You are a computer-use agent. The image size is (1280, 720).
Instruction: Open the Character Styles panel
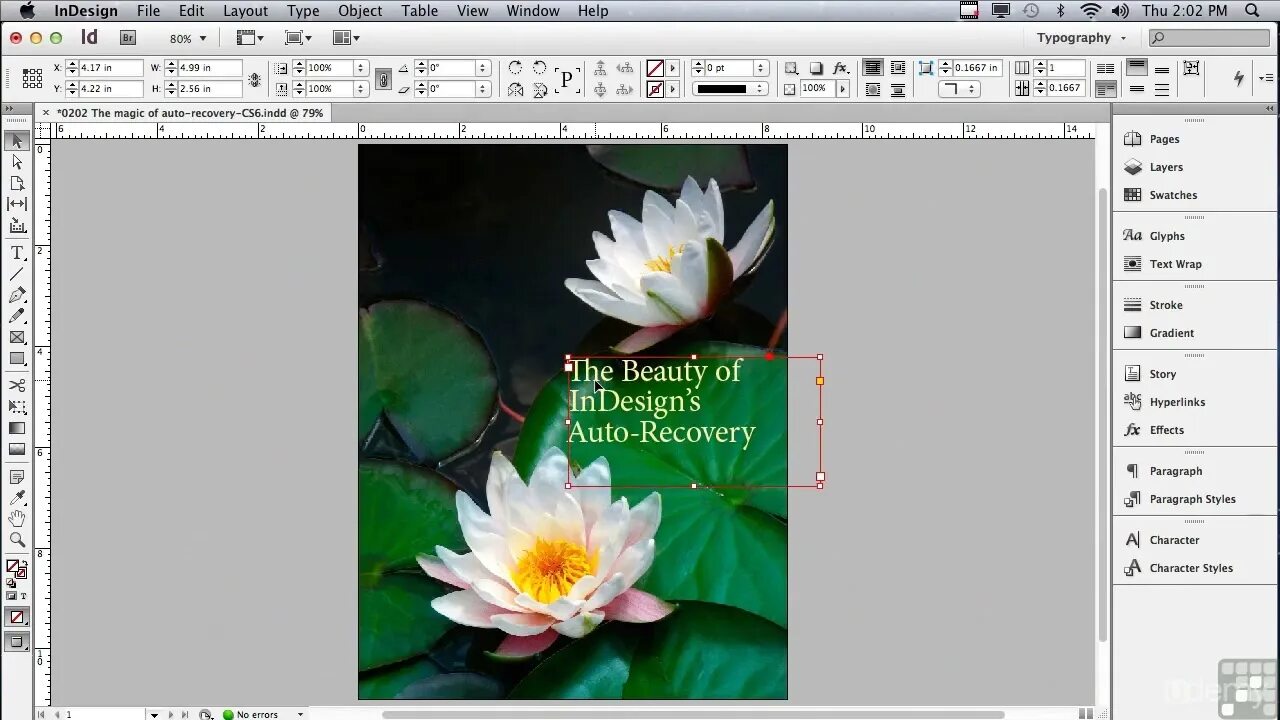pos(1191,568)
